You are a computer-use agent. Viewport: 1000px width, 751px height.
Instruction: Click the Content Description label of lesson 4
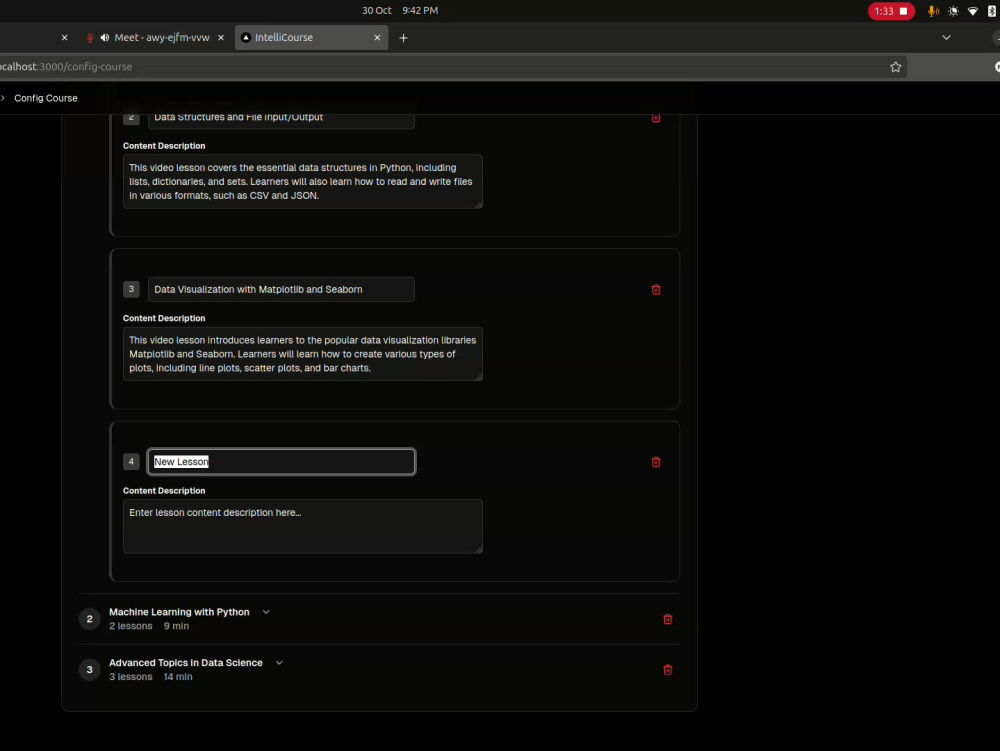coord(164,491)
